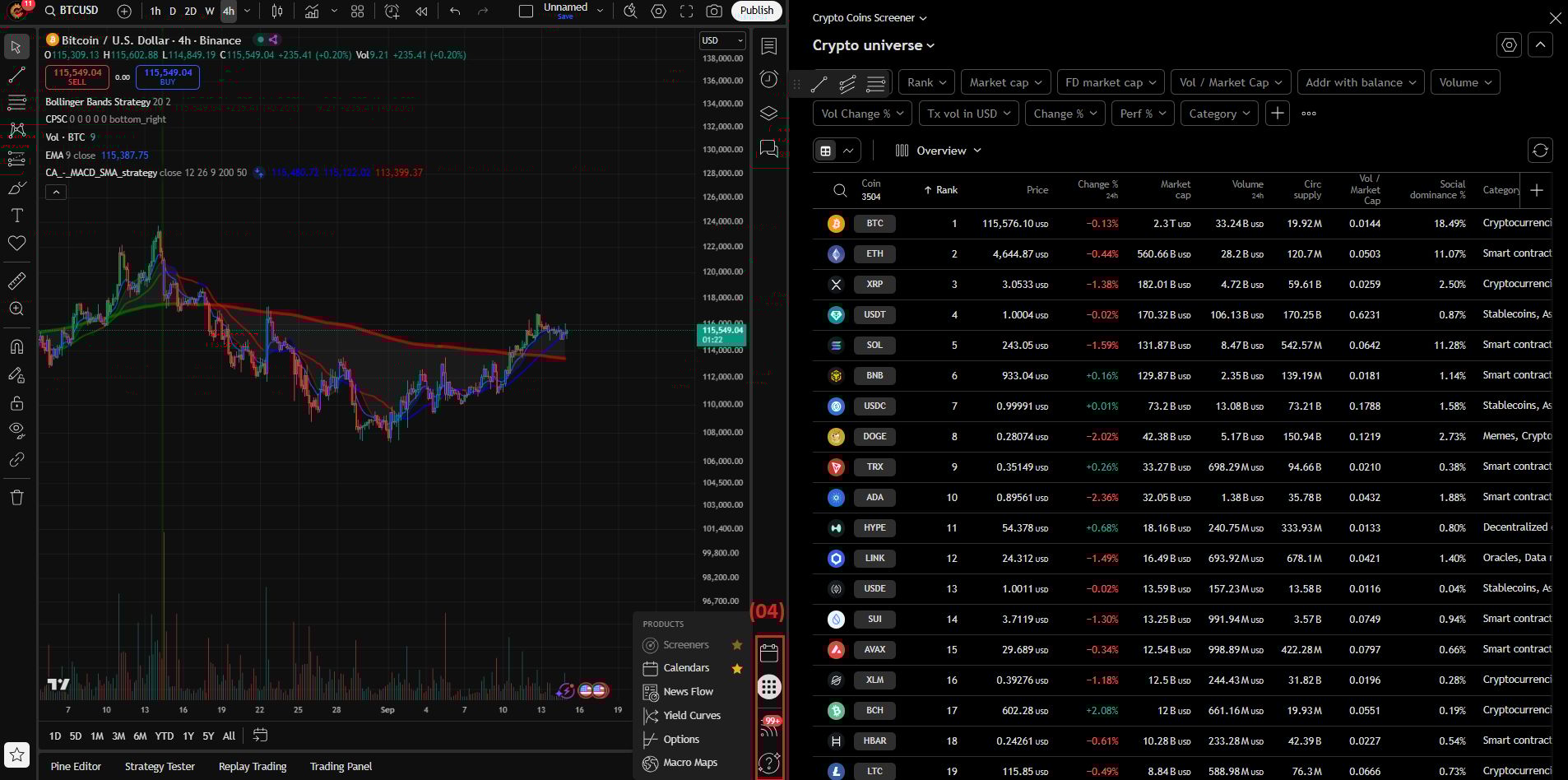This screenshot has width=1568, height=780.
Task: Create an alert from top toolbar
Action: click(x=392, y=12)
